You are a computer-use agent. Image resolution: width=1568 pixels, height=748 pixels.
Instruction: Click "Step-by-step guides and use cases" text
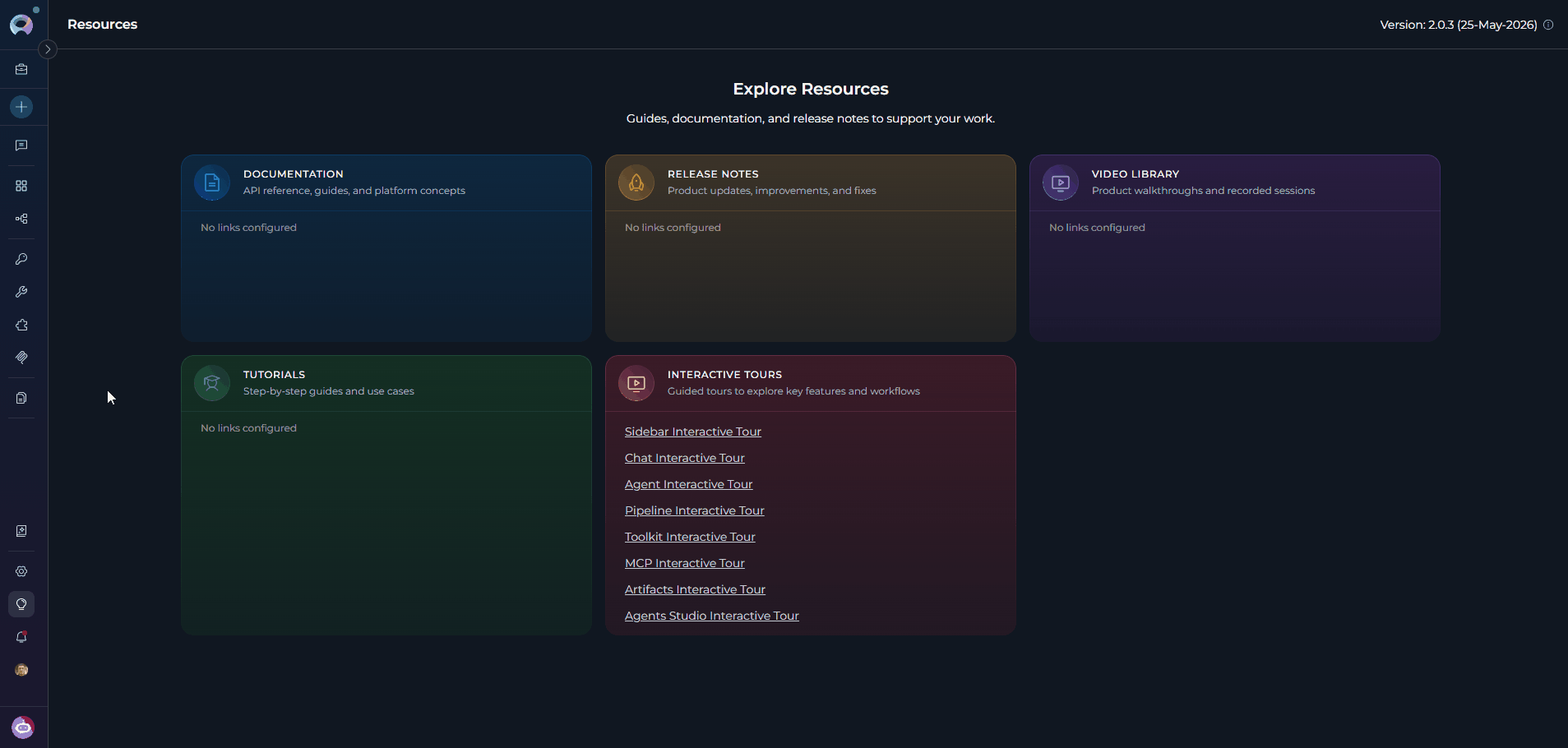(x=329, y=391)
